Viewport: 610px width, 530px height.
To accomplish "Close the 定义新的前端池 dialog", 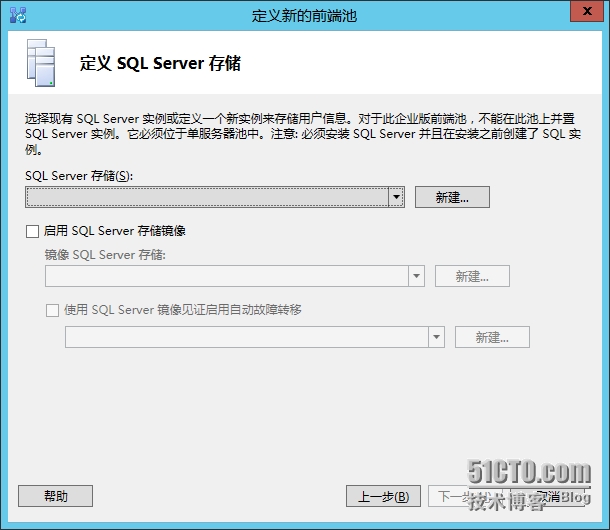I will 587,11.
